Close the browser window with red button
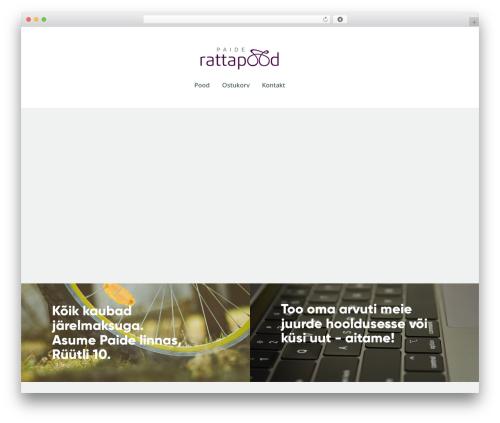The image size is (500, 423). point(29,19)
